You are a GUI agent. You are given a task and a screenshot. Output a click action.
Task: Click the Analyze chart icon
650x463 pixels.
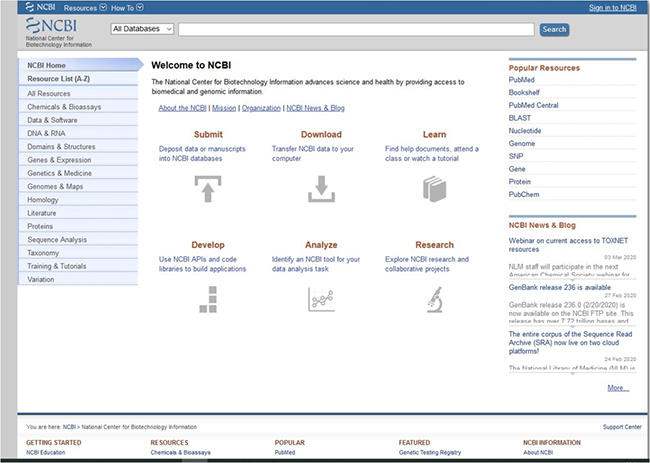pos(321,299)
